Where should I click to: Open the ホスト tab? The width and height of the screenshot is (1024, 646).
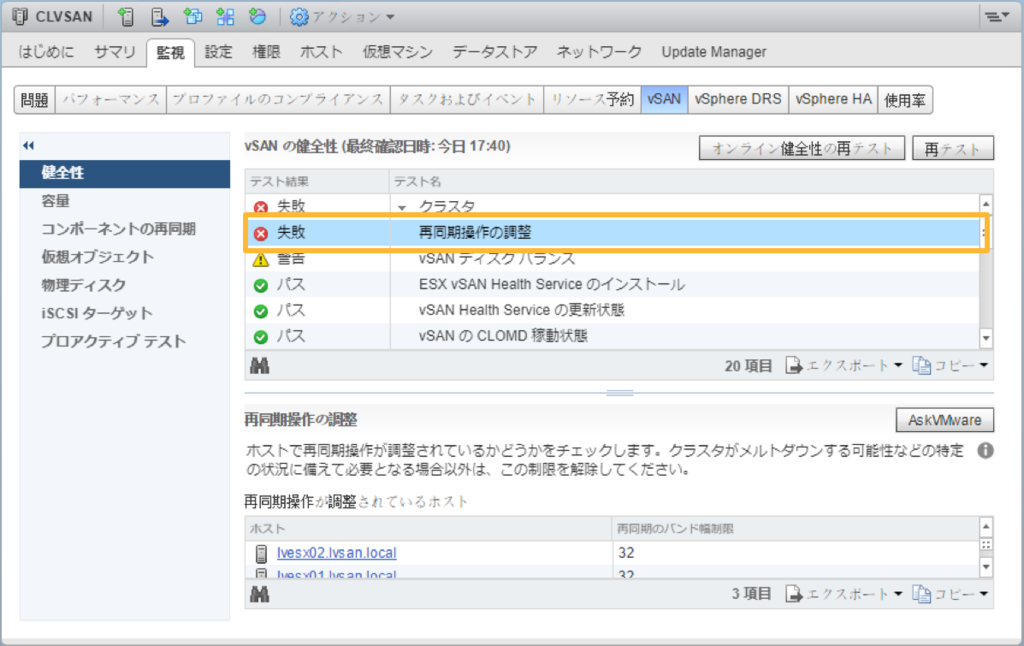tap(321, 52)
